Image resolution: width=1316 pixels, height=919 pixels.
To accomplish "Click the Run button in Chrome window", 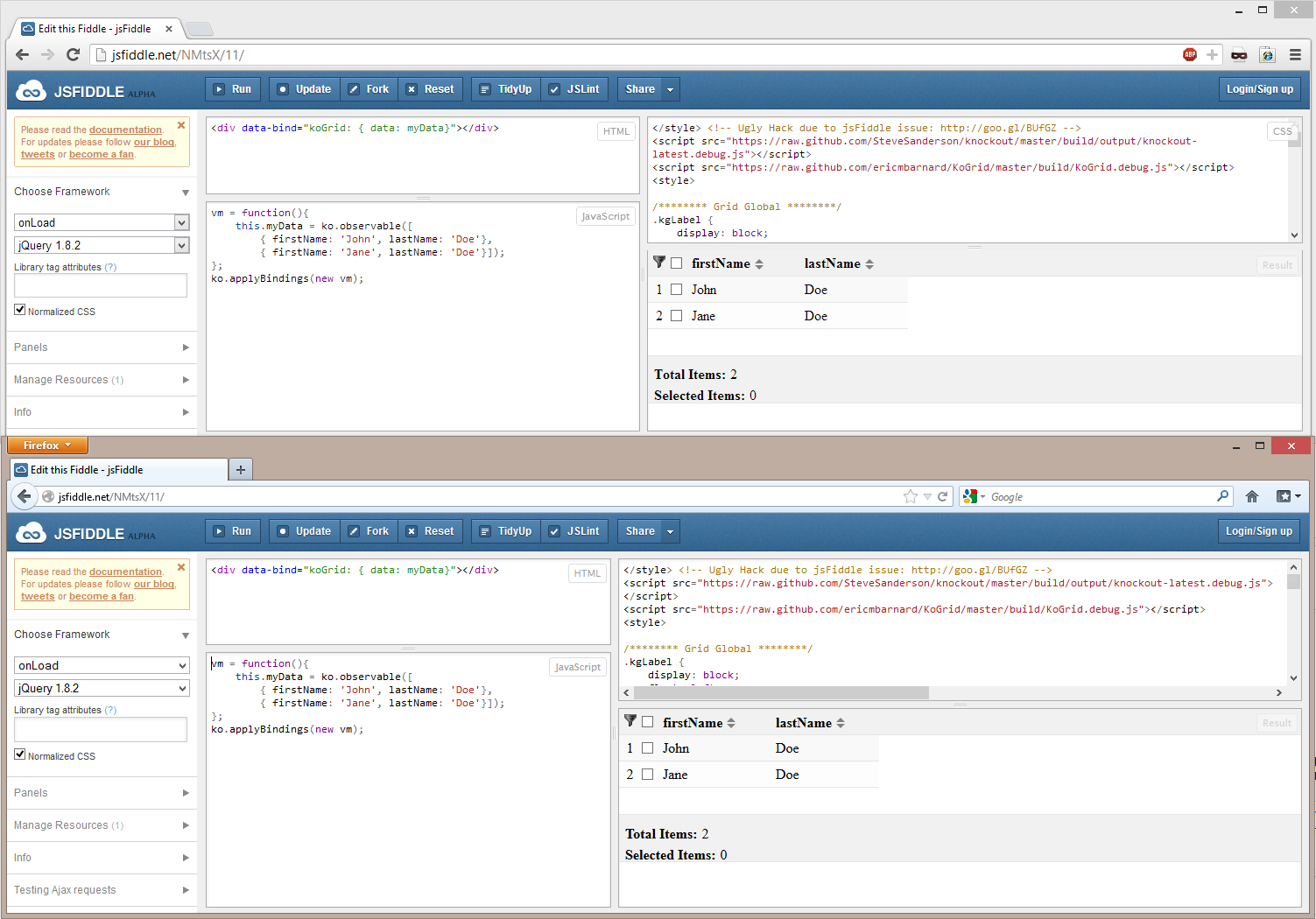I will point(233,89).
